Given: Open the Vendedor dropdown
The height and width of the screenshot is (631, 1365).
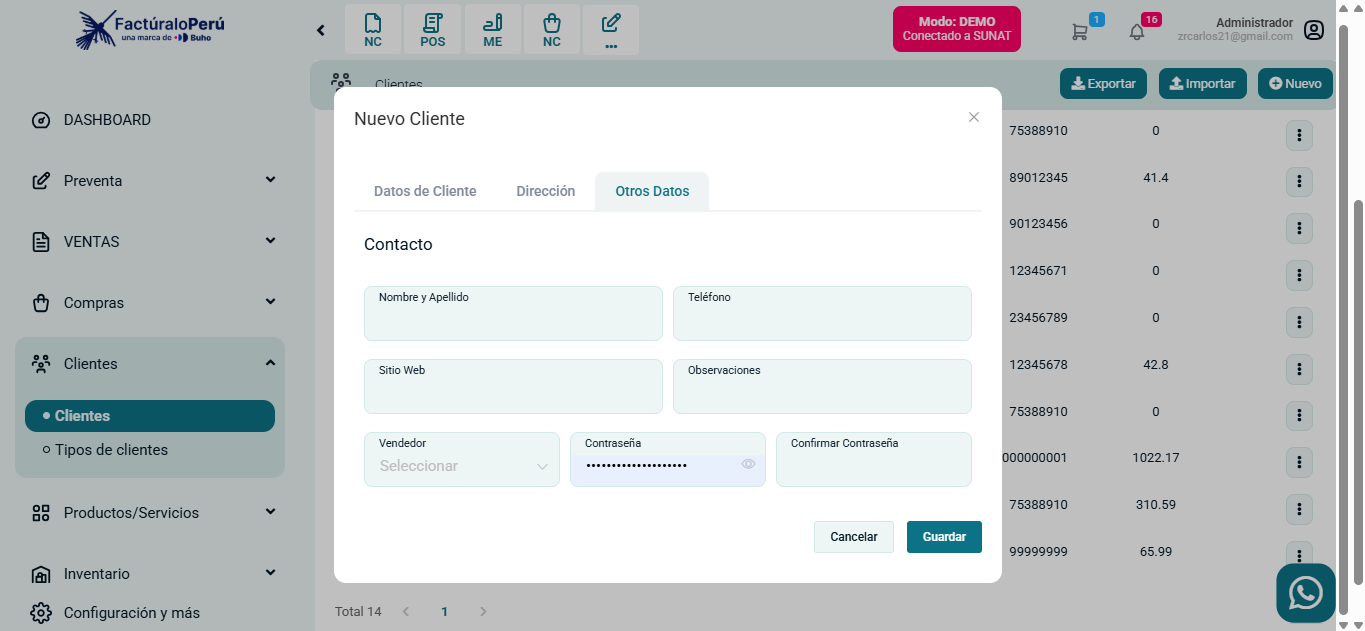Looking at the screenshot, I should 462,466.
